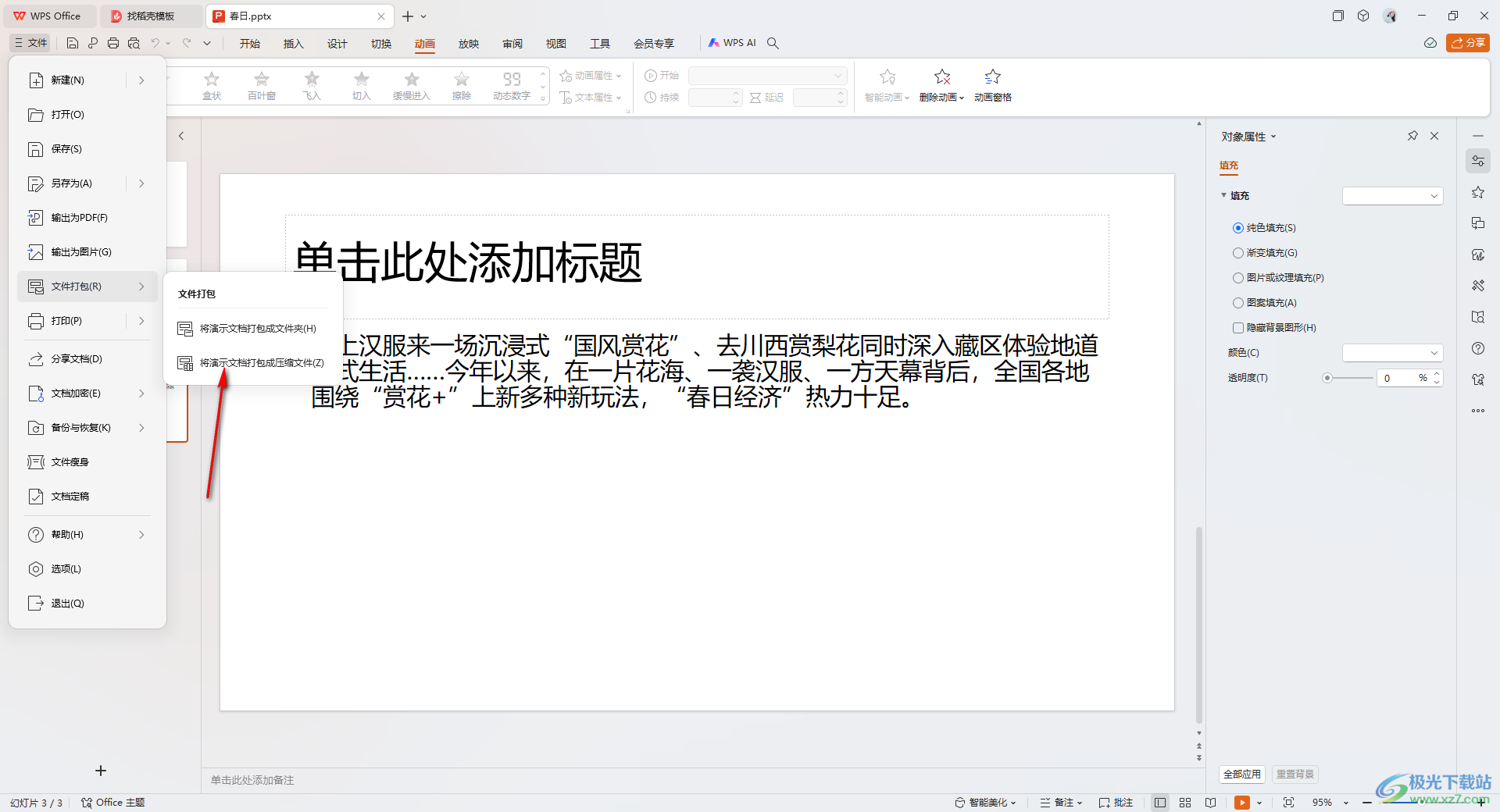Select 渐变填充 gradient fill radio
This screenshot has height=812, width=1500.
click(1238, 253)
